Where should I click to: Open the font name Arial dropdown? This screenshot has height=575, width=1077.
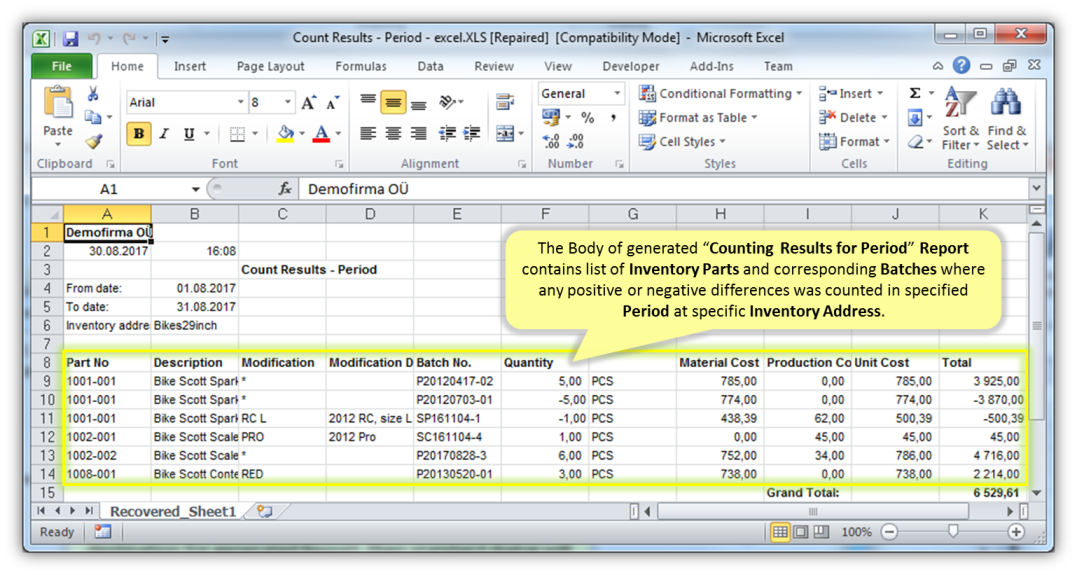pyautogui.click(x=240, y=102)
